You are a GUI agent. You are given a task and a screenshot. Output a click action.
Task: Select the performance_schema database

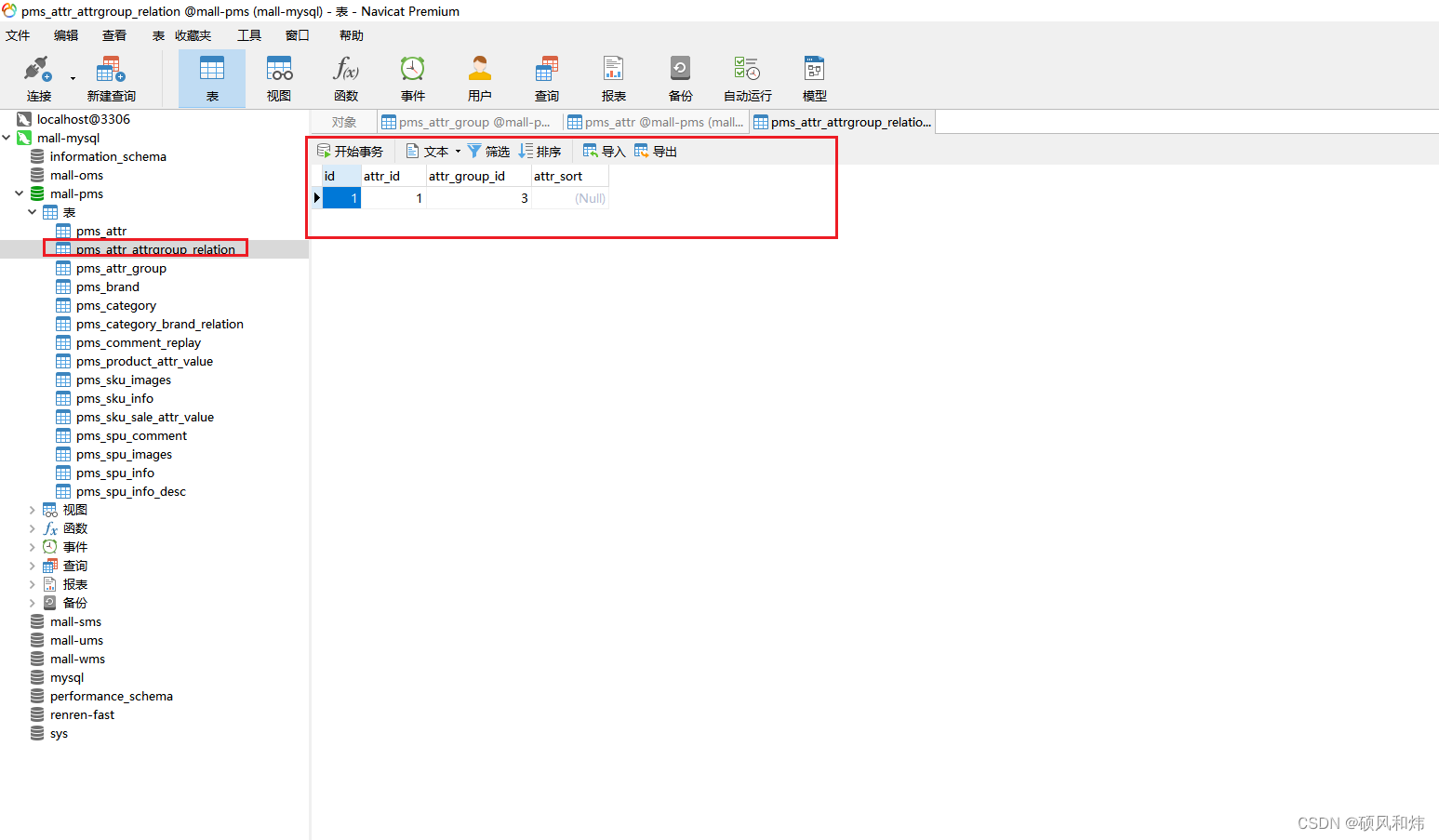tap(112, 696)
